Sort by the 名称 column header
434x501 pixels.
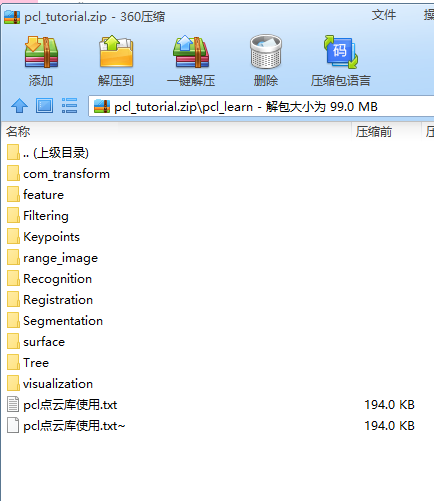click(176, 131)
